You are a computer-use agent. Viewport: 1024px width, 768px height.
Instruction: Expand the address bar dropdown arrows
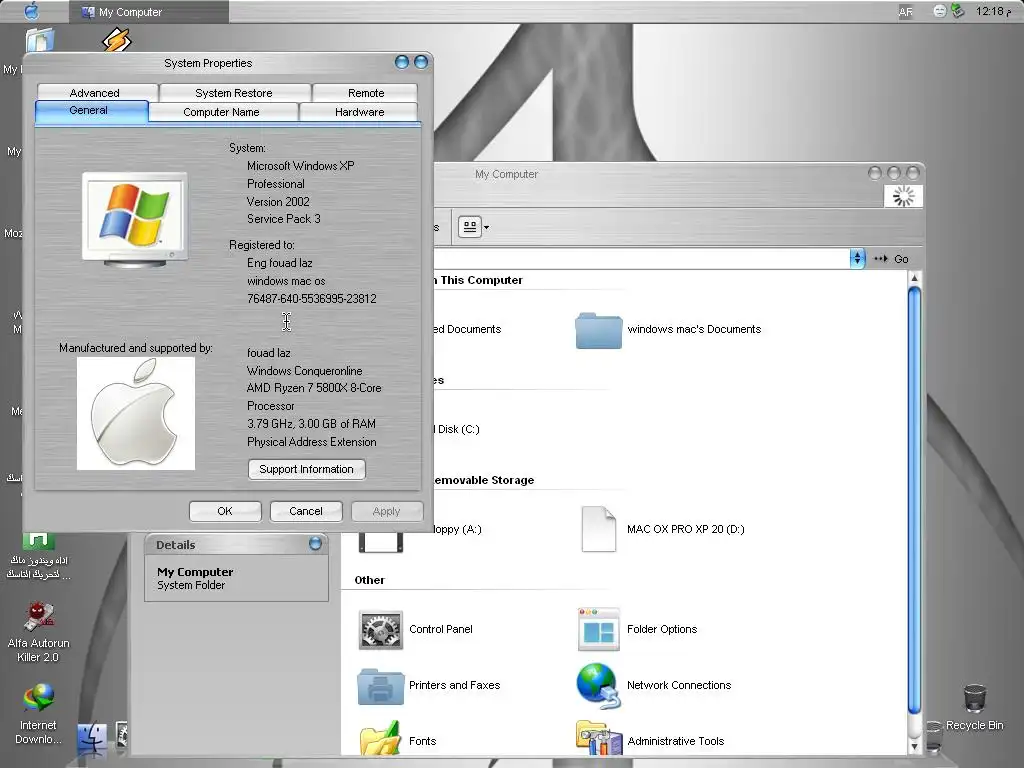(x=857, y=259)
